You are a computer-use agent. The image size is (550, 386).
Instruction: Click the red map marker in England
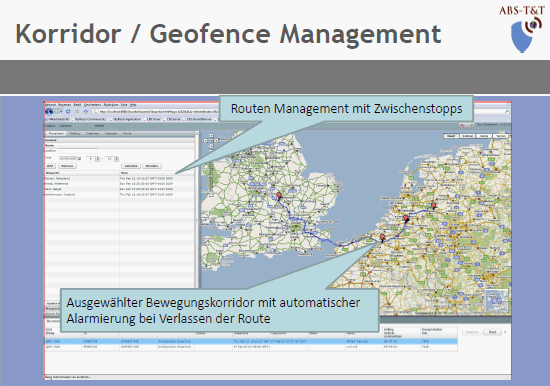tap(279, 196)
